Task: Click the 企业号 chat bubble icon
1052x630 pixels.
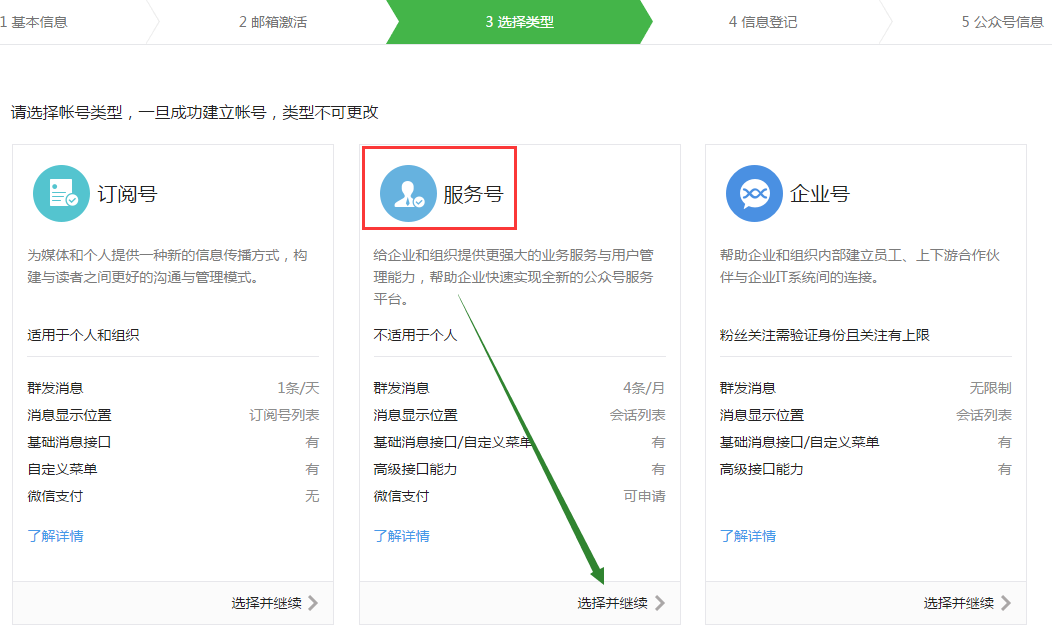Action: click(x=754, y=194)
